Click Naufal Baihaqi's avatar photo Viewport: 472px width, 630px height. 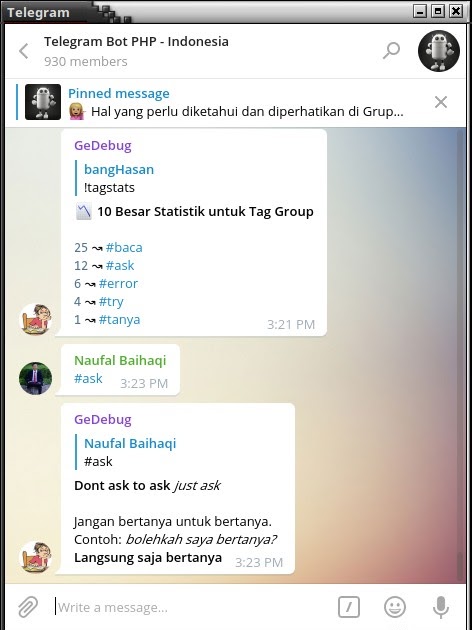pyautogui.click(x=35, y=378)
